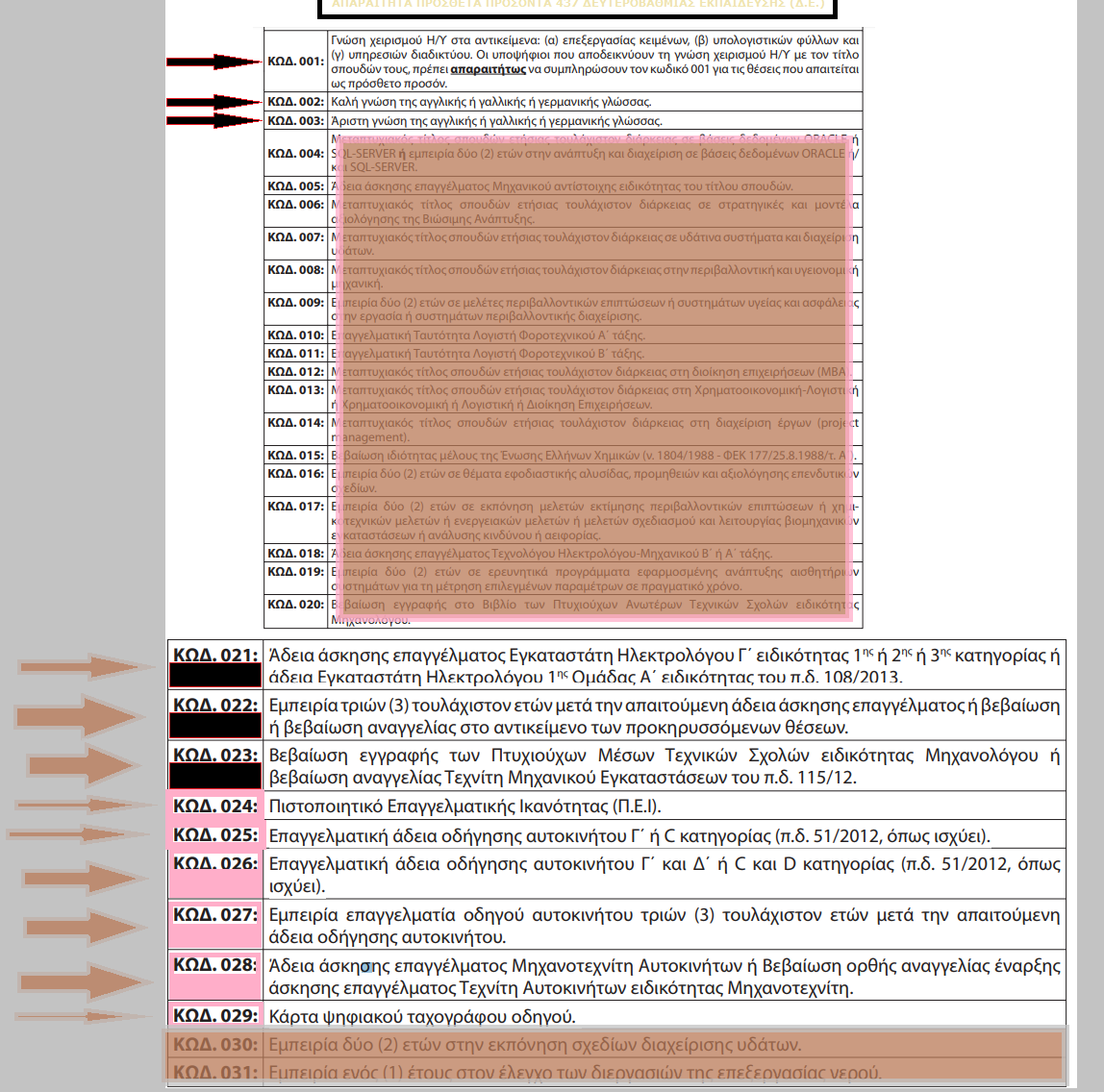1104x1092 pixels.
Task: Select code cell ΚΩΔ. 016:
Action: pyautogui.click(x=296, y=481)
